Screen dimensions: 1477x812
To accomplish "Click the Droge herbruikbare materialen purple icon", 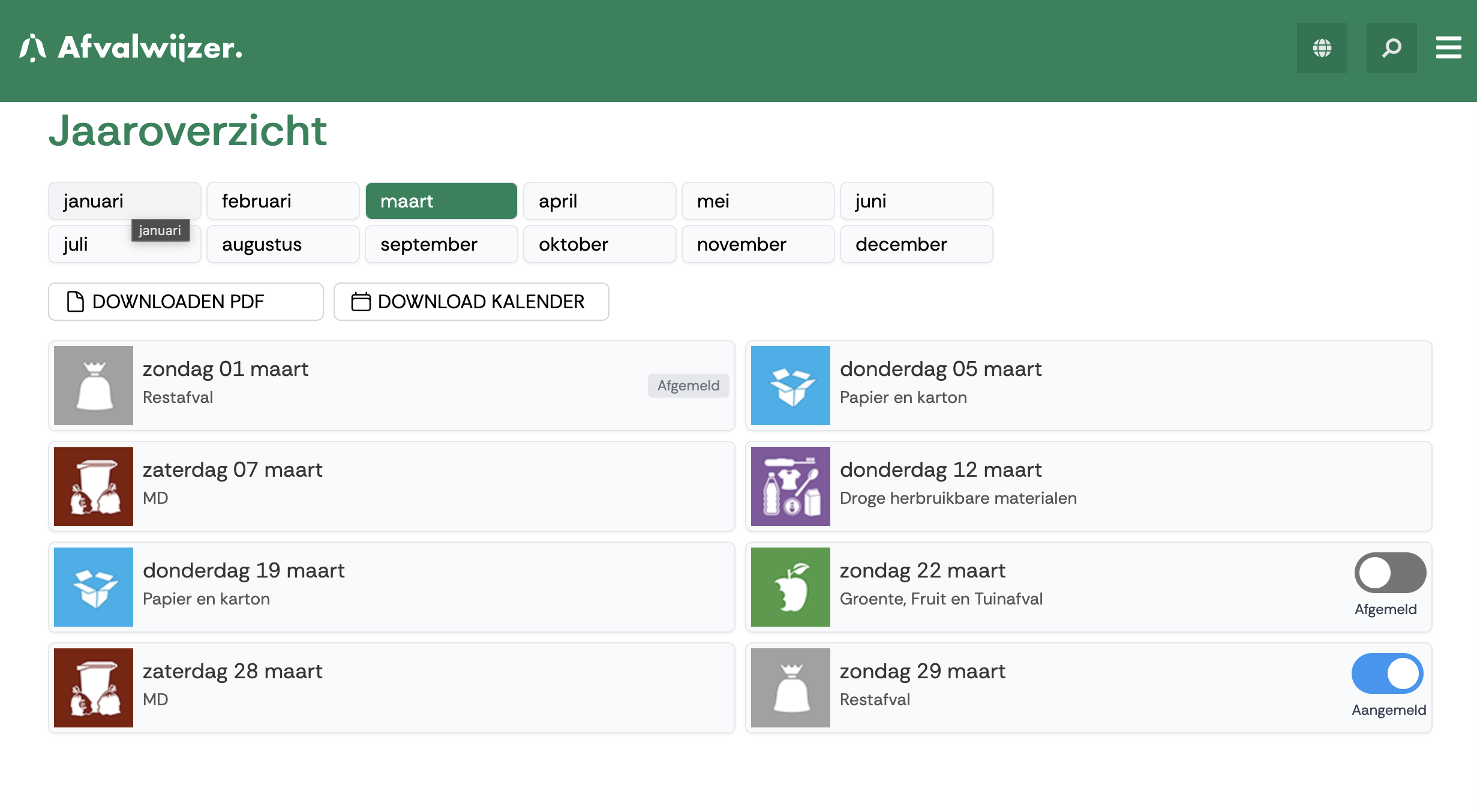I will tap(790, 486).
